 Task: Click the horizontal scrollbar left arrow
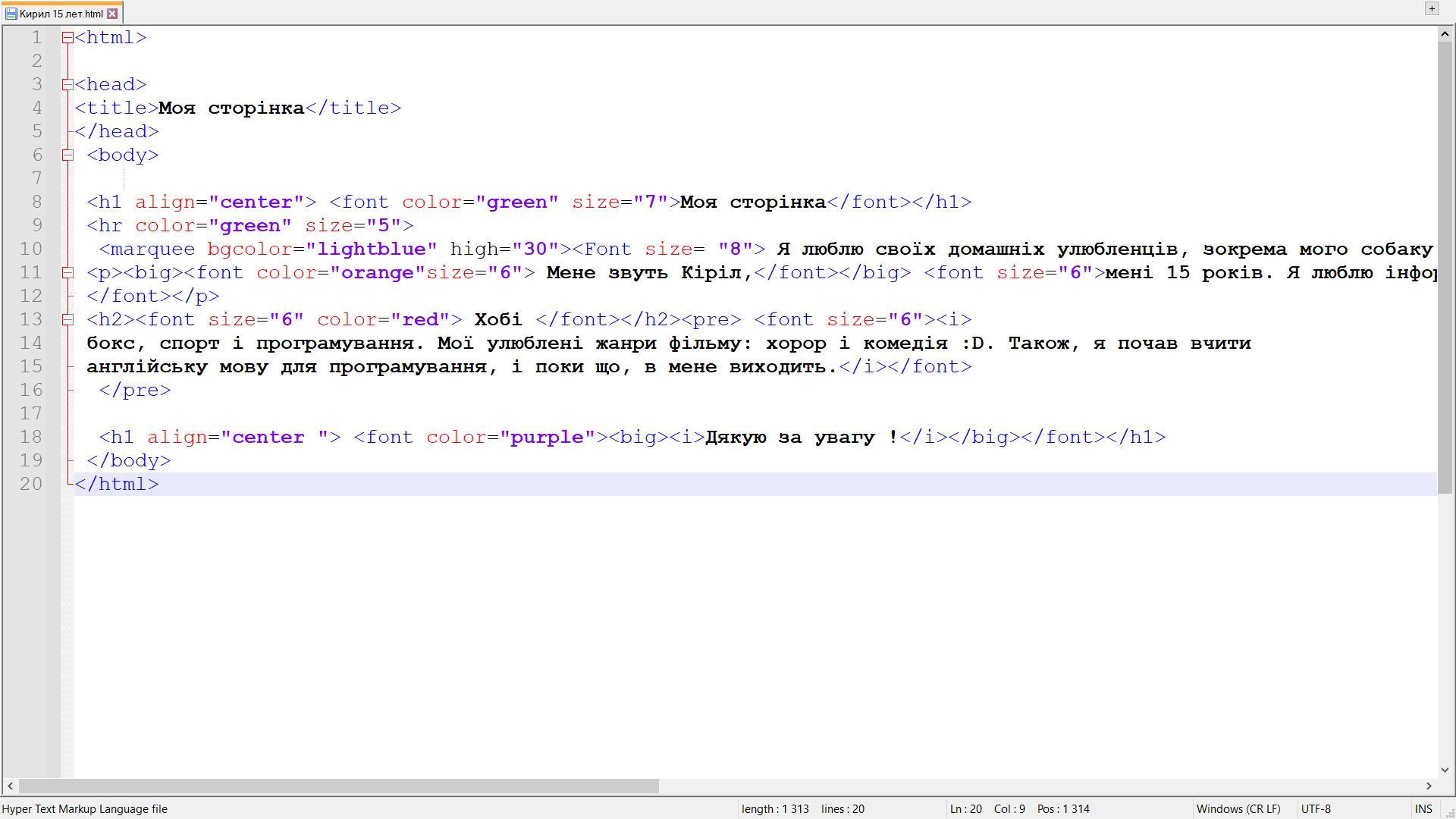click(10, 786)
